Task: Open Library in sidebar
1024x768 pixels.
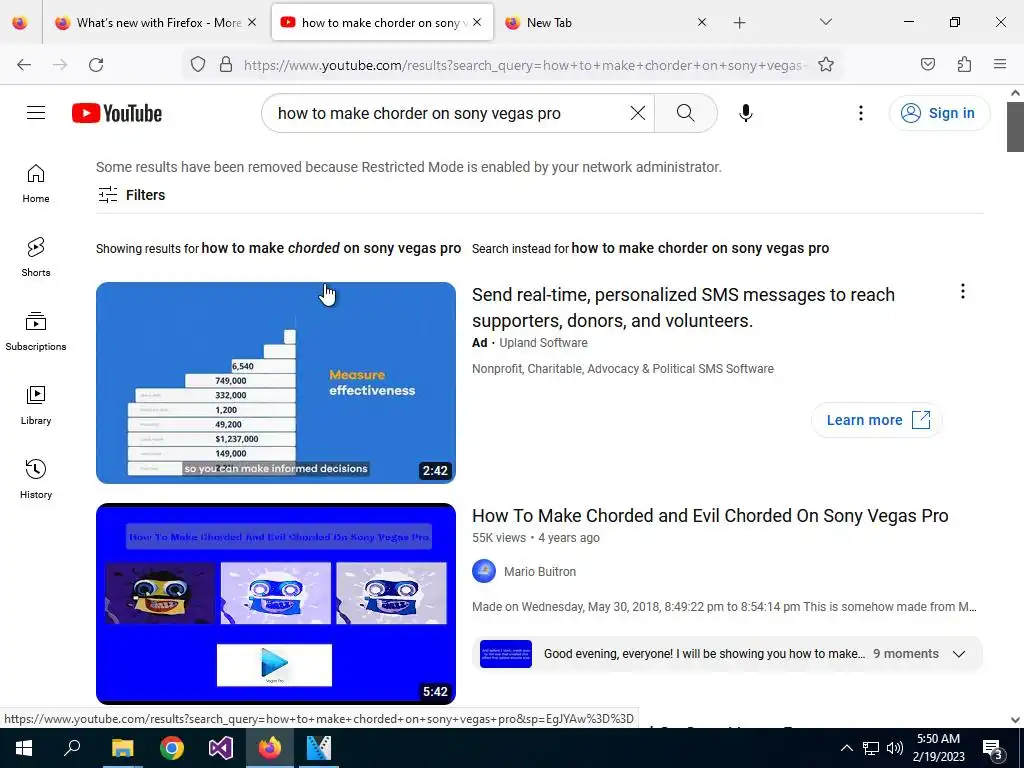Action: [x=36, y=405]
